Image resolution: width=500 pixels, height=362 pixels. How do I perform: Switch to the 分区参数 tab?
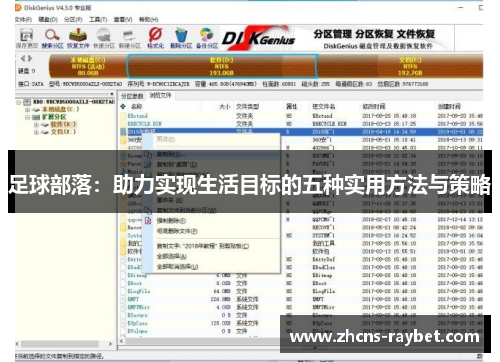[x=132, y=96]
